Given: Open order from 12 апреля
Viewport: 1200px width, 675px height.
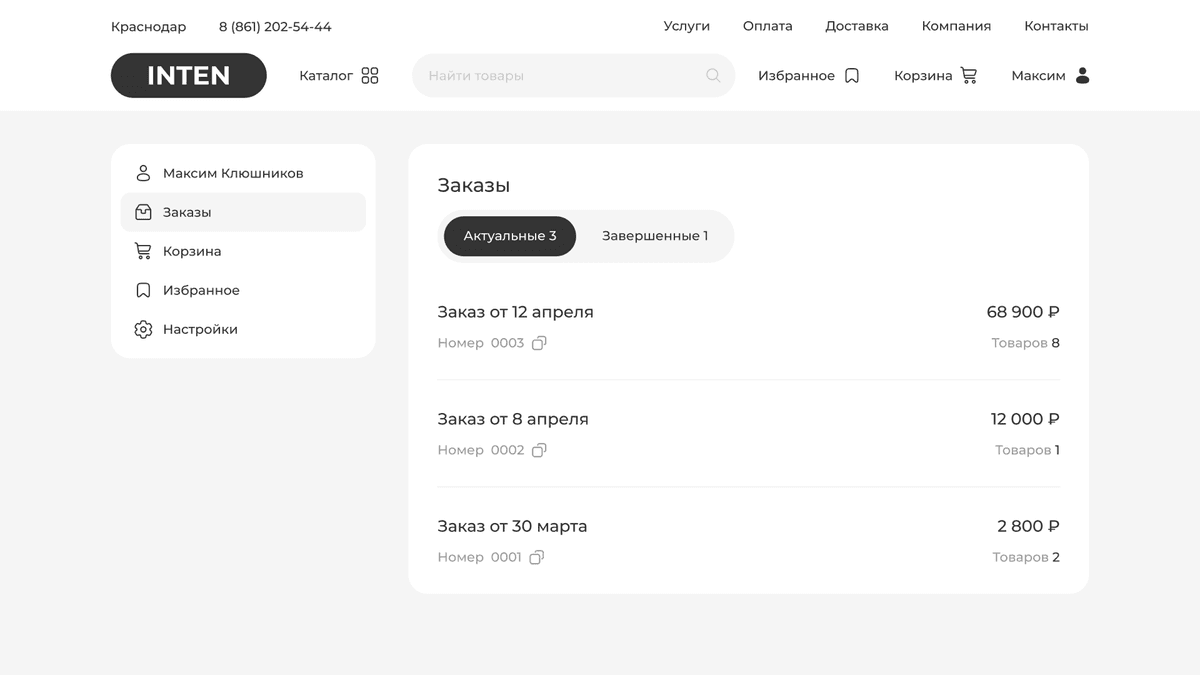Looking at the screenshot, I should pos(515,312).
